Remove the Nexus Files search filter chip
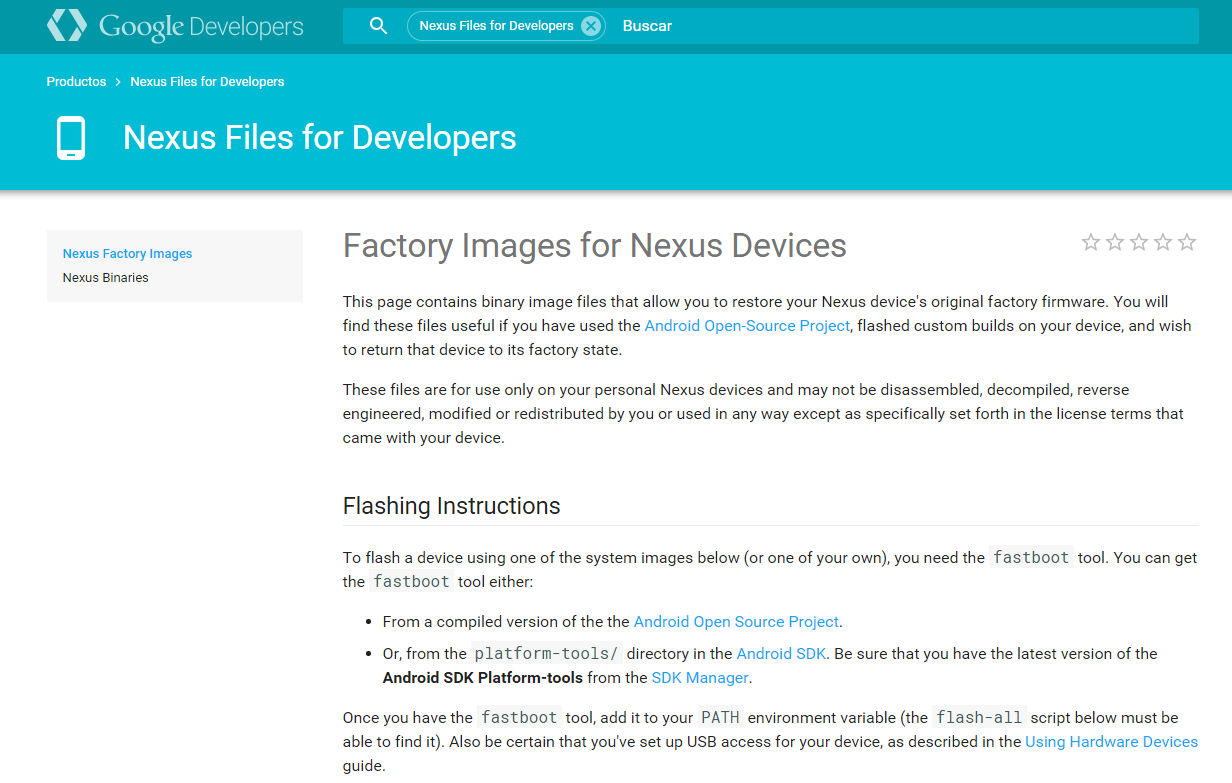 [x=591, y=26]
